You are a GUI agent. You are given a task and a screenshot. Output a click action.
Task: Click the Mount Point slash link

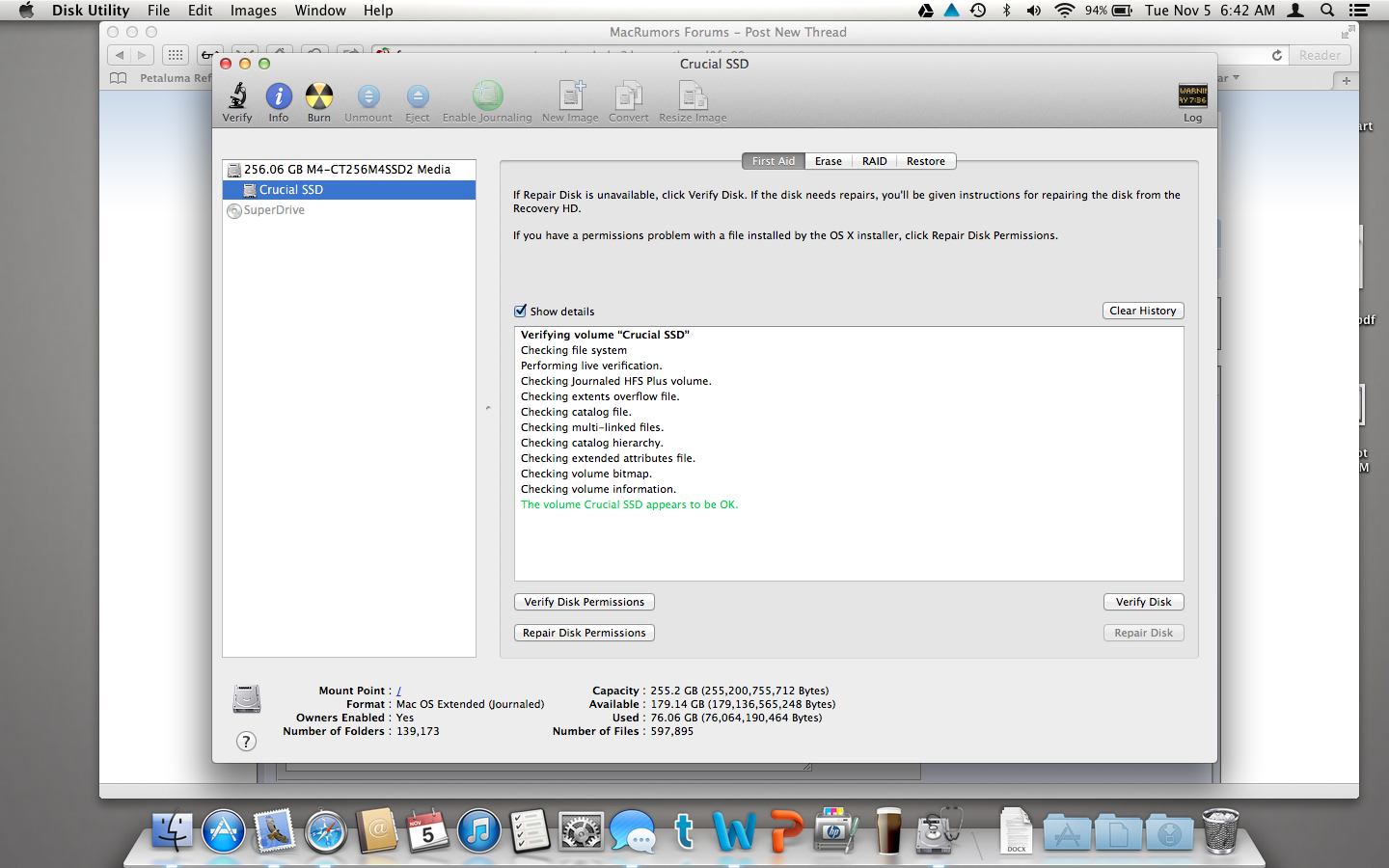point(398,691)
